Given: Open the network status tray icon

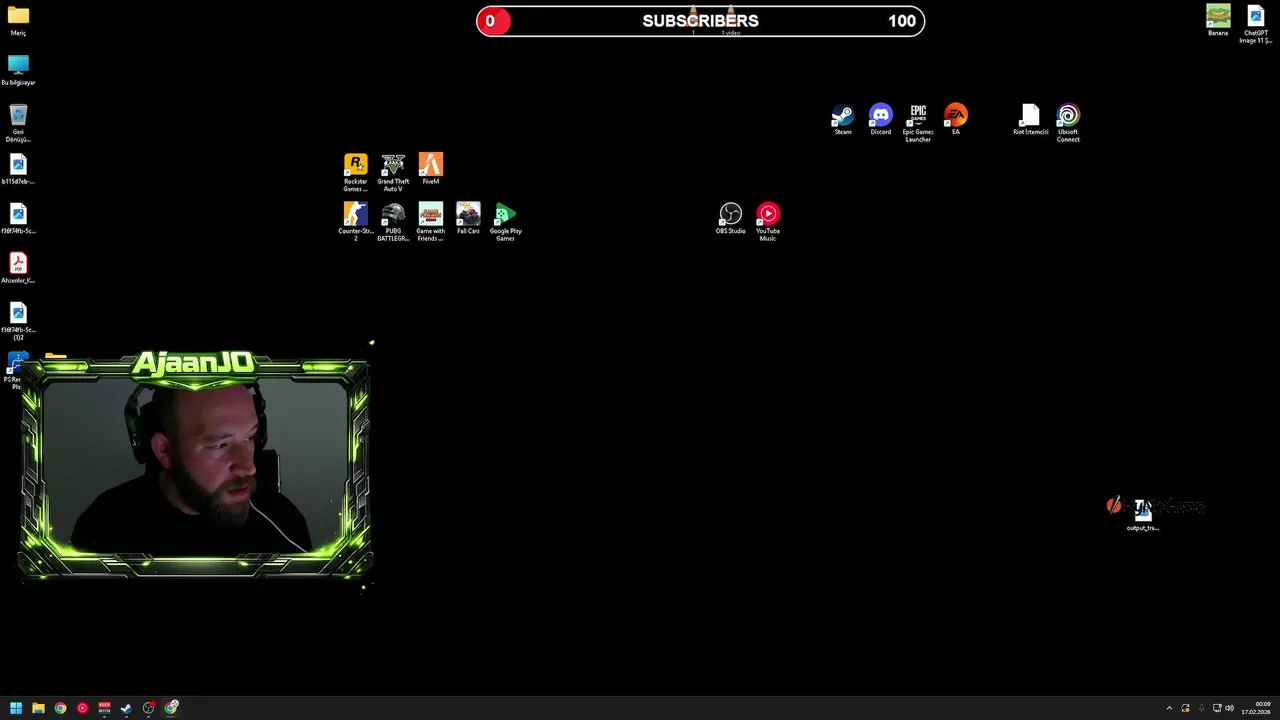Looking at the screenshot, I should point(1217,708).
